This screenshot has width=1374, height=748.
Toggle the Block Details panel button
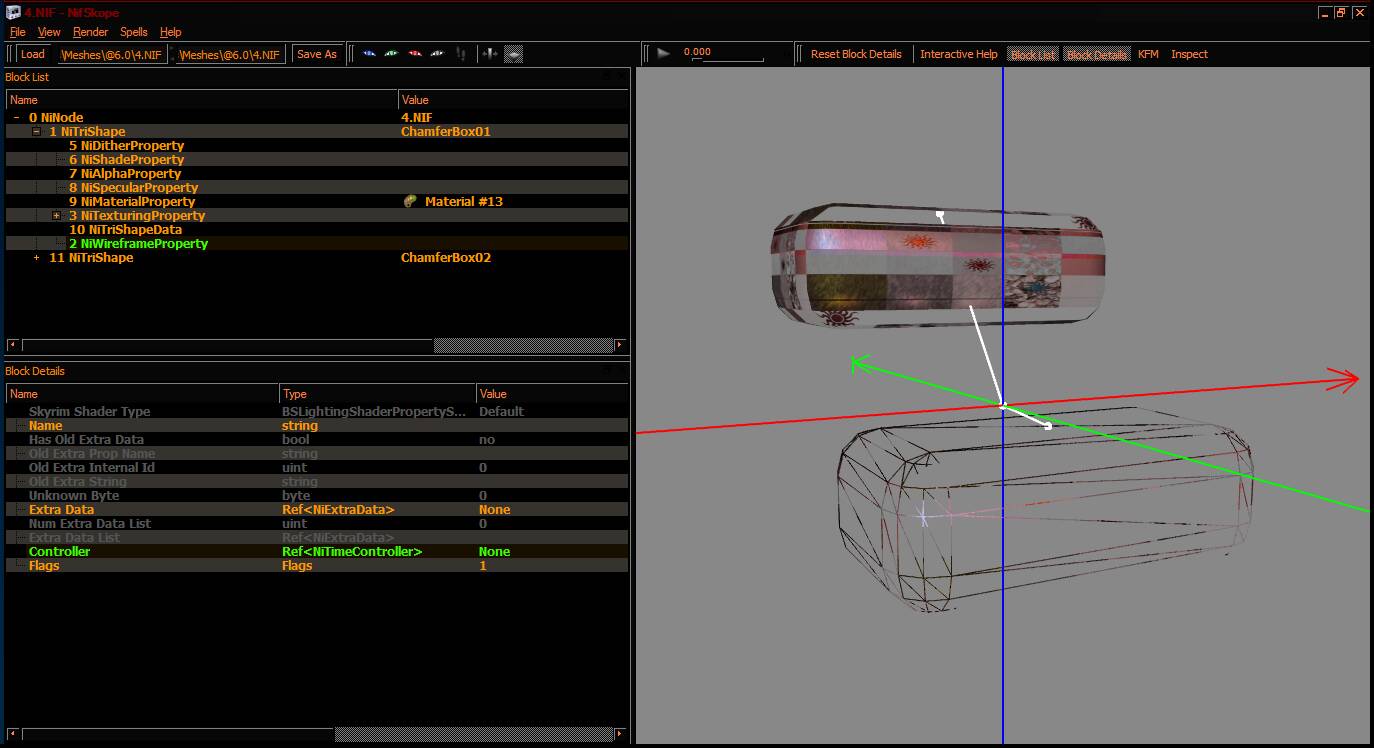[x=1097, y=54]
